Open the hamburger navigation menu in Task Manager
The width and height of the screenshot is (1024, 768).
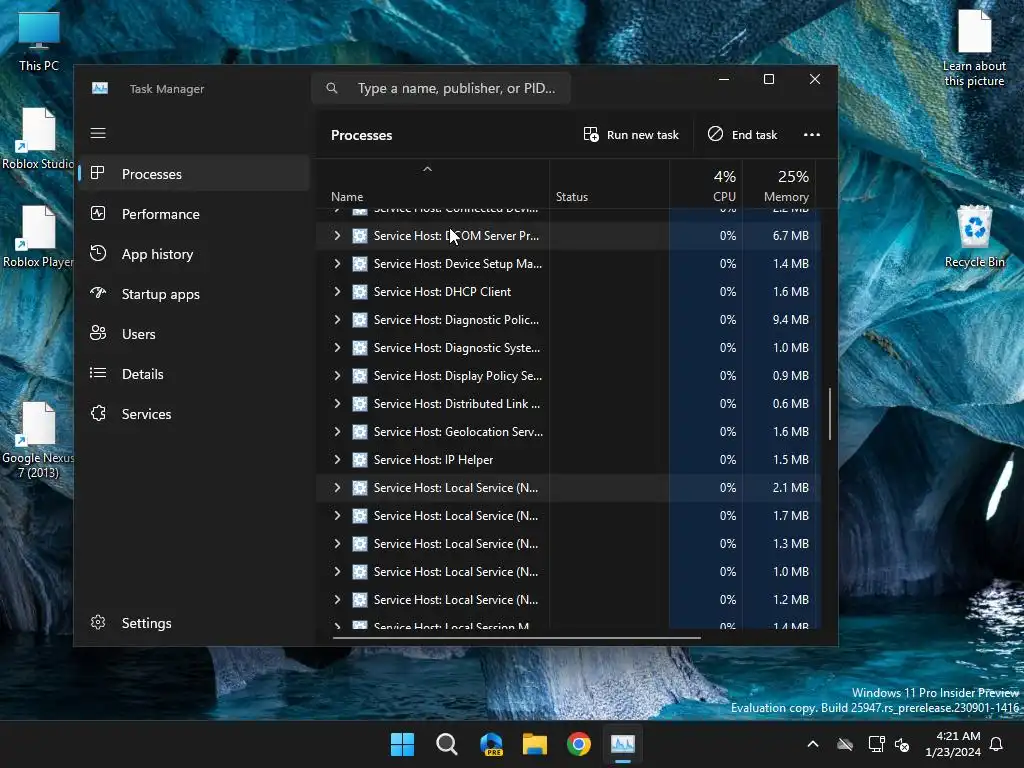click(98, 133)
